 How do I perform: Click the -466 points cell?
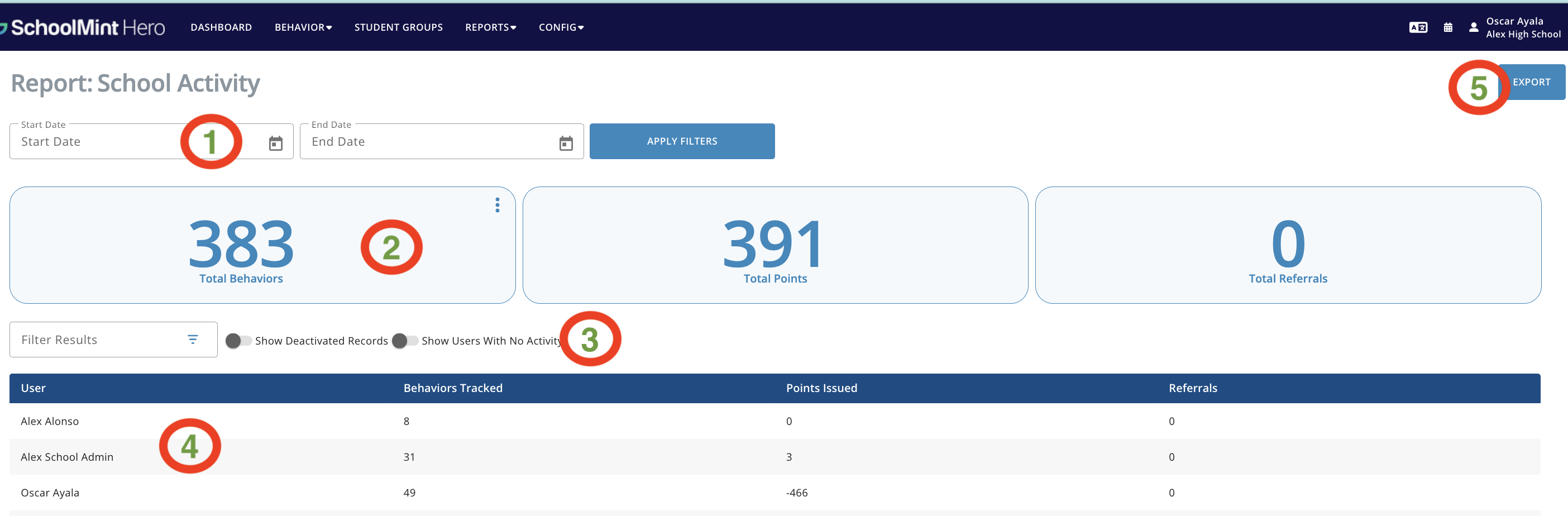(x=797, y=493)
